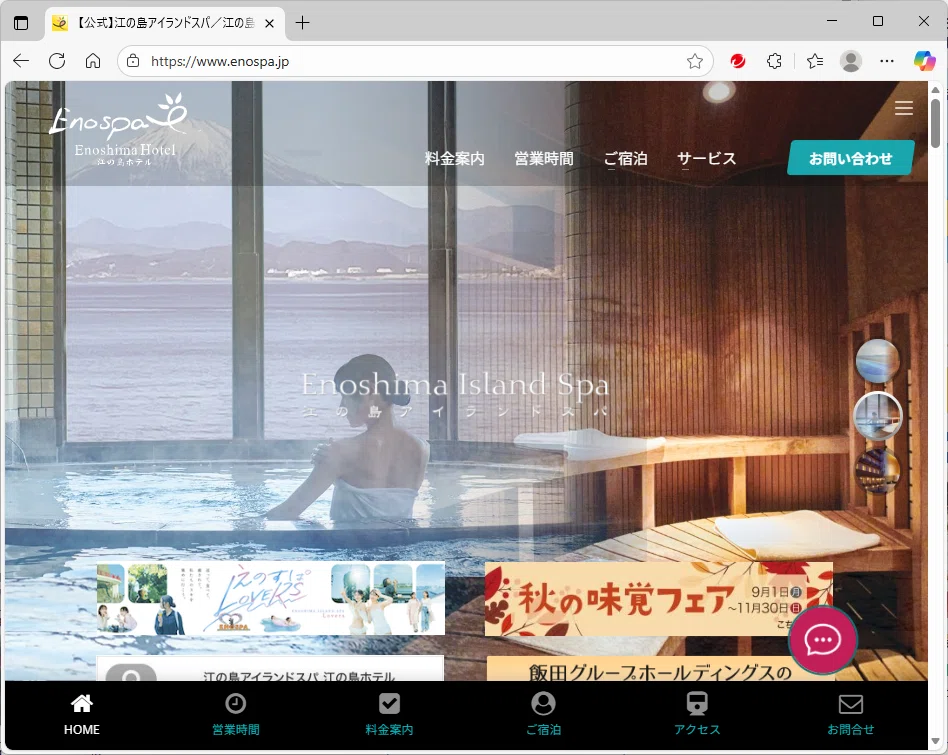The width and height of the screenshot is (948, 755).
Task: View site security information lock icon
Action: (x=133, y=61)
